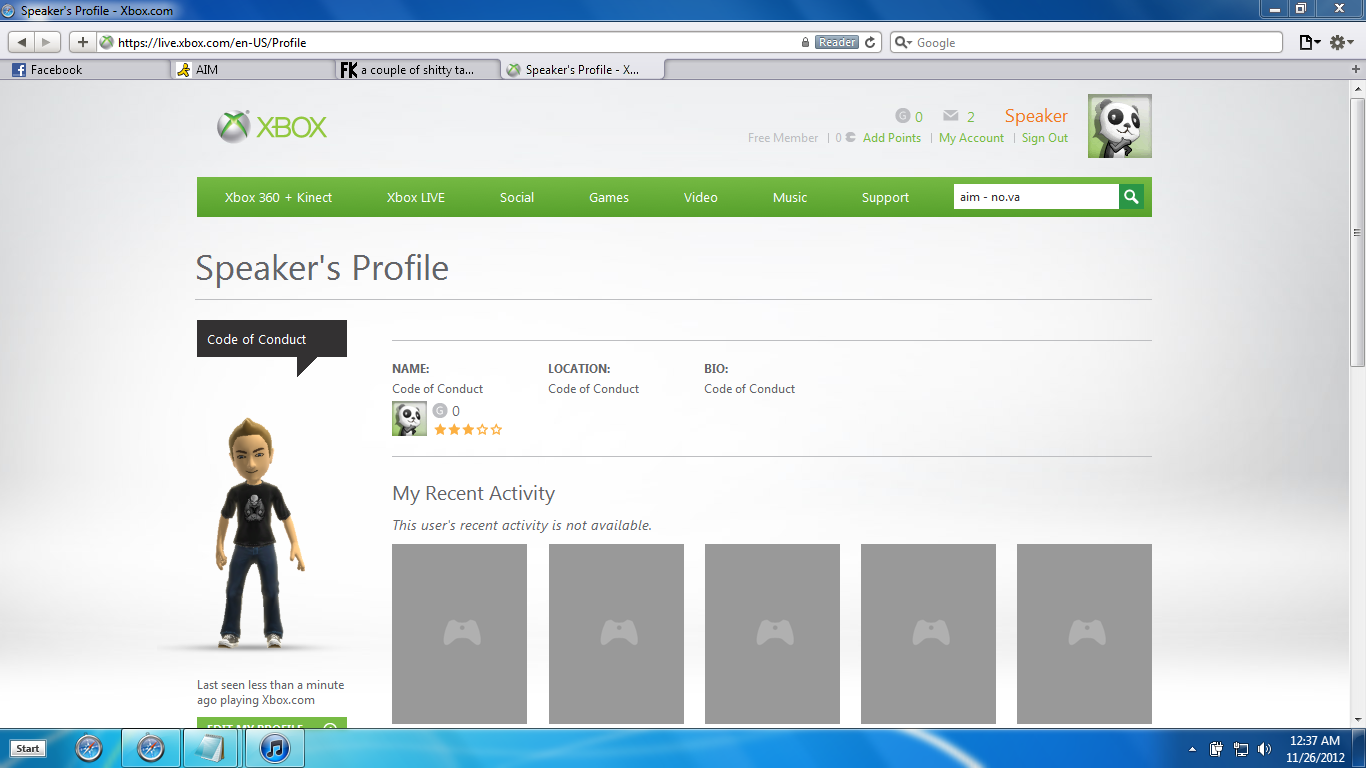Open the Google search magnifier dropdown
The image size is (1366, 768).
pyautogui.click(x=903, y=43)
